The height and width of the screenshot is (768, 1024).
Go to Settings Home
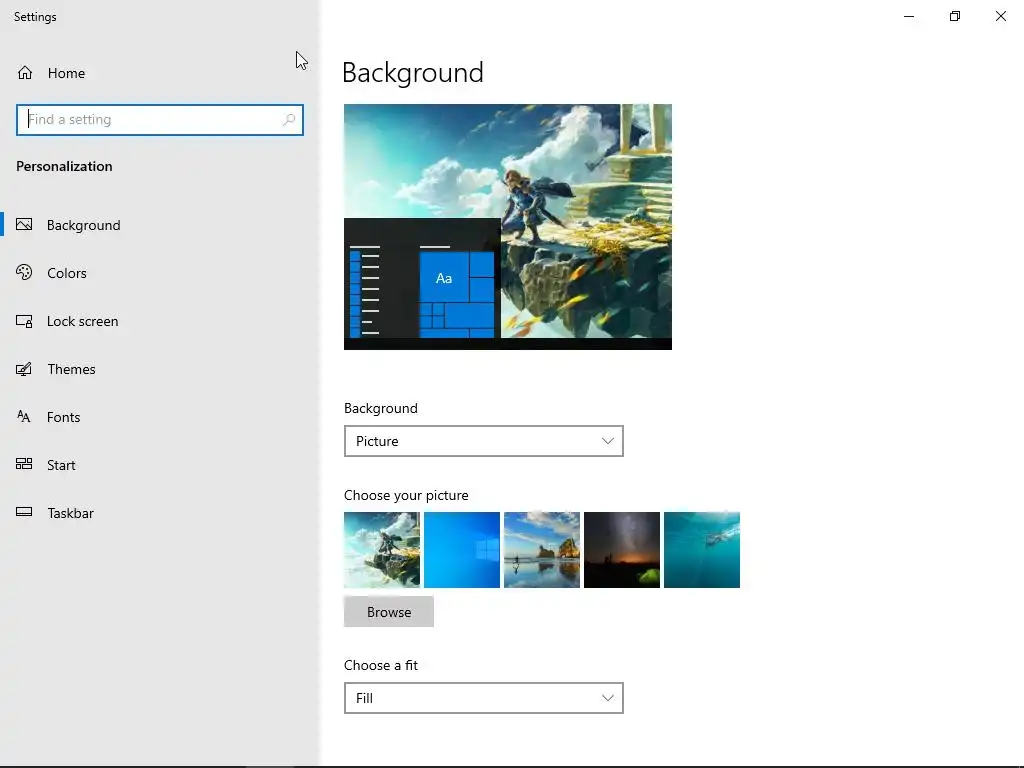pyautogui.click(x=159, y=72)
